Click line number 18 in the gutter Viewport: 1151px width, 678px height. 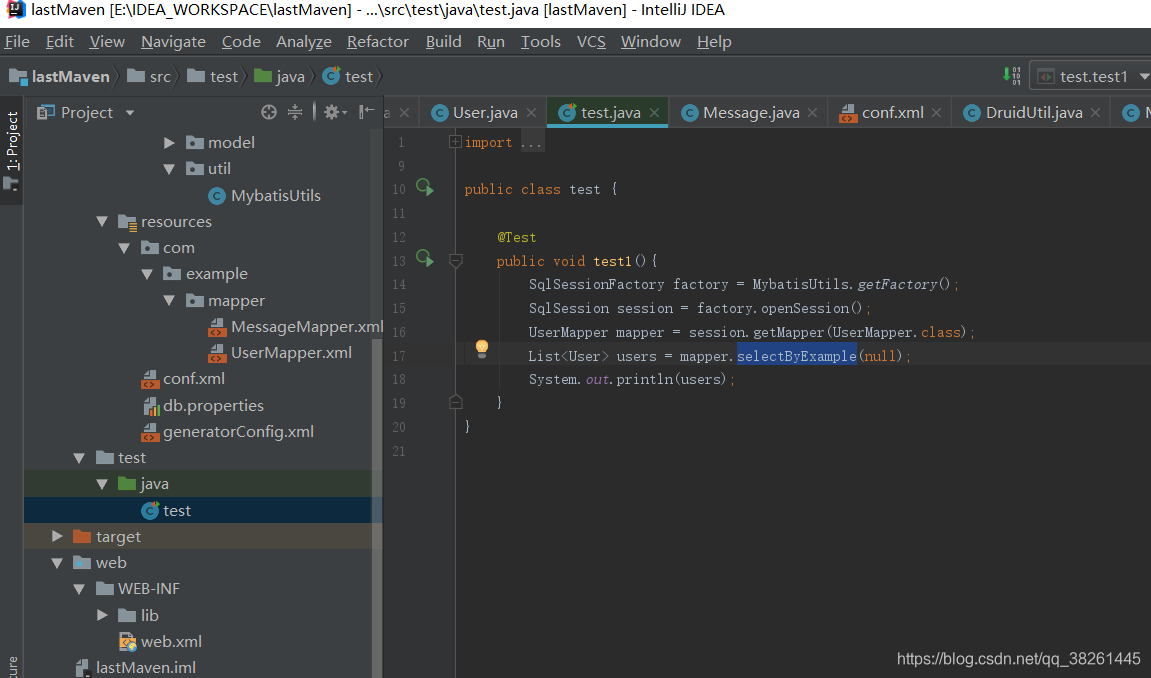(399, 379)
